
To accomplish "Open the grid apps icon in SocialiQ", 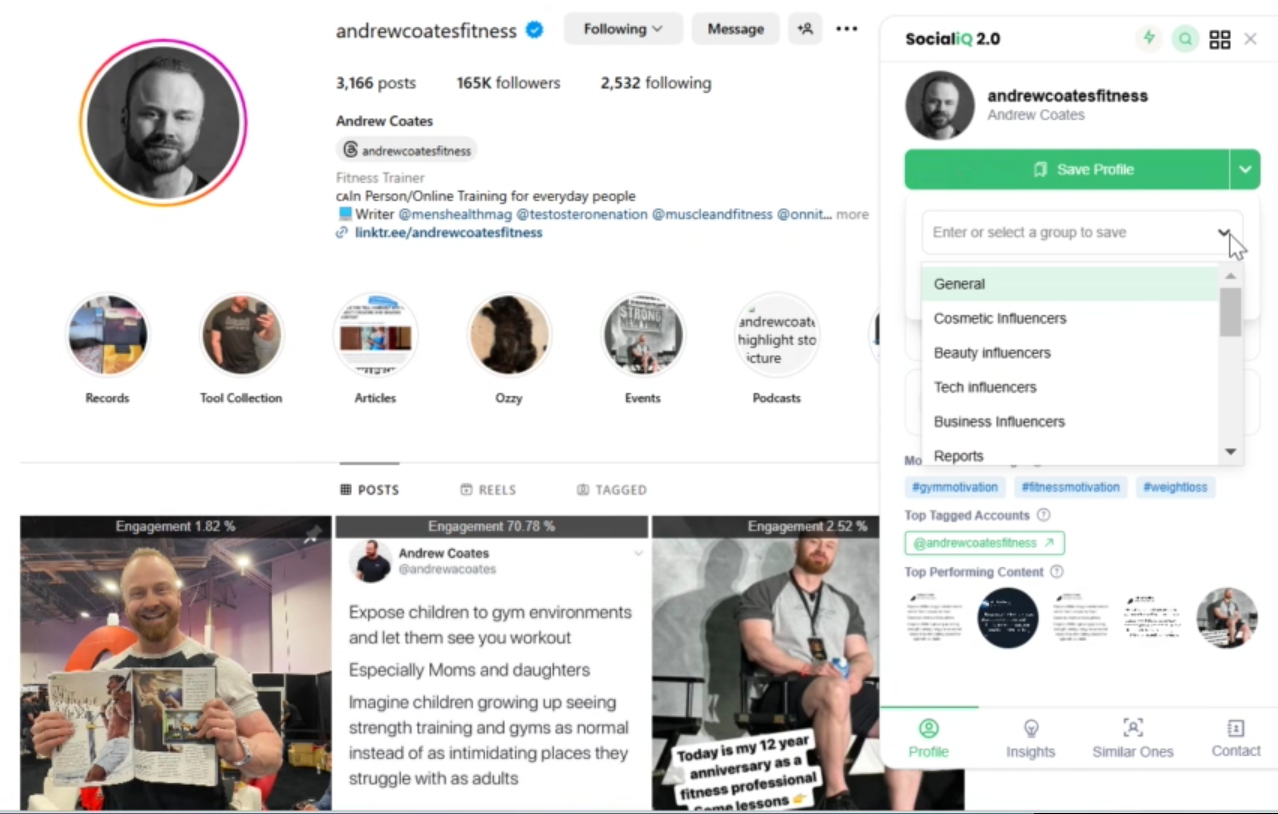I will pos(1220,39).
